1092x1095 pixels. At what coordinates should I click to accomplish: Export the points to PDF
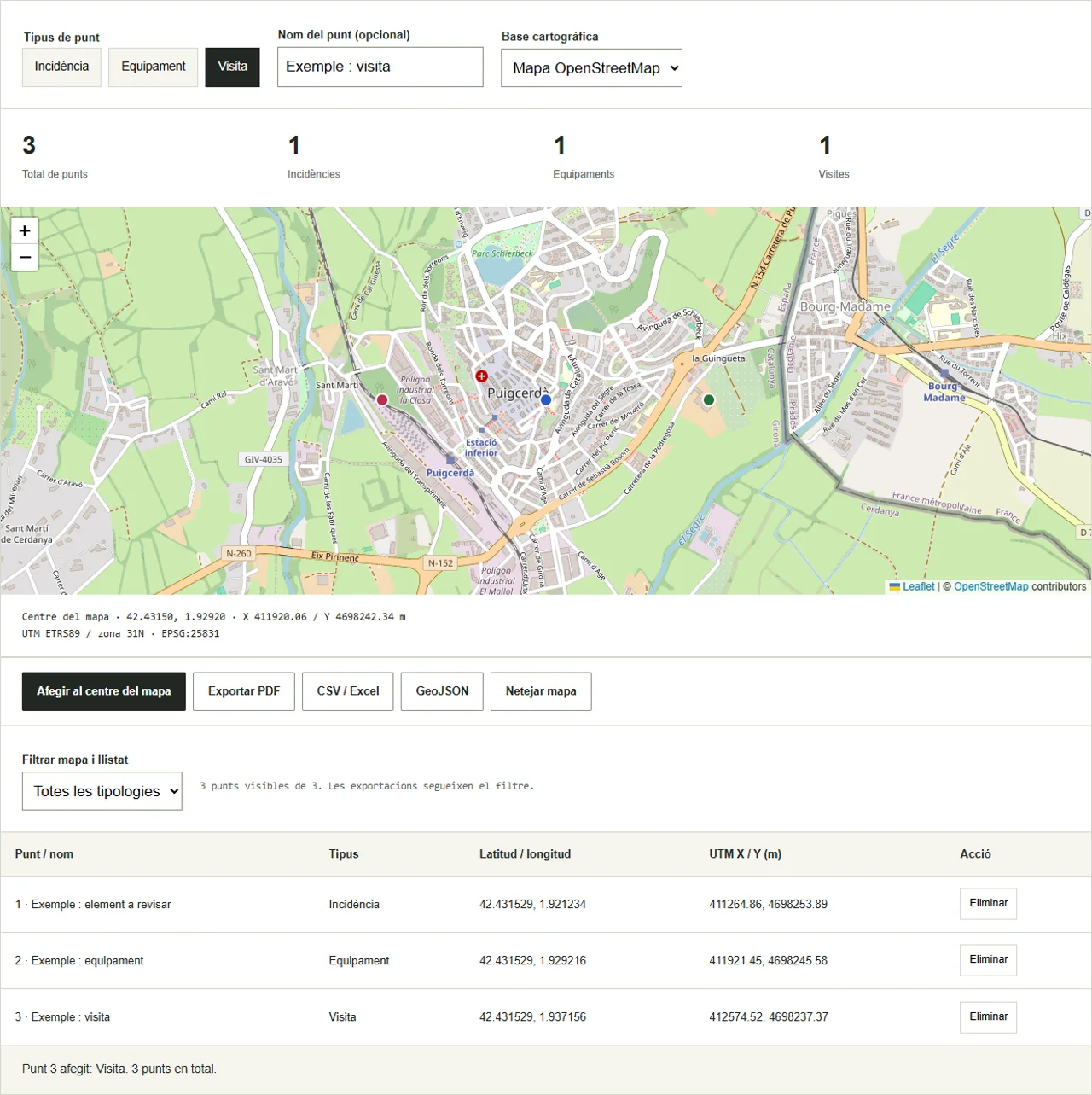coord(244,691)
